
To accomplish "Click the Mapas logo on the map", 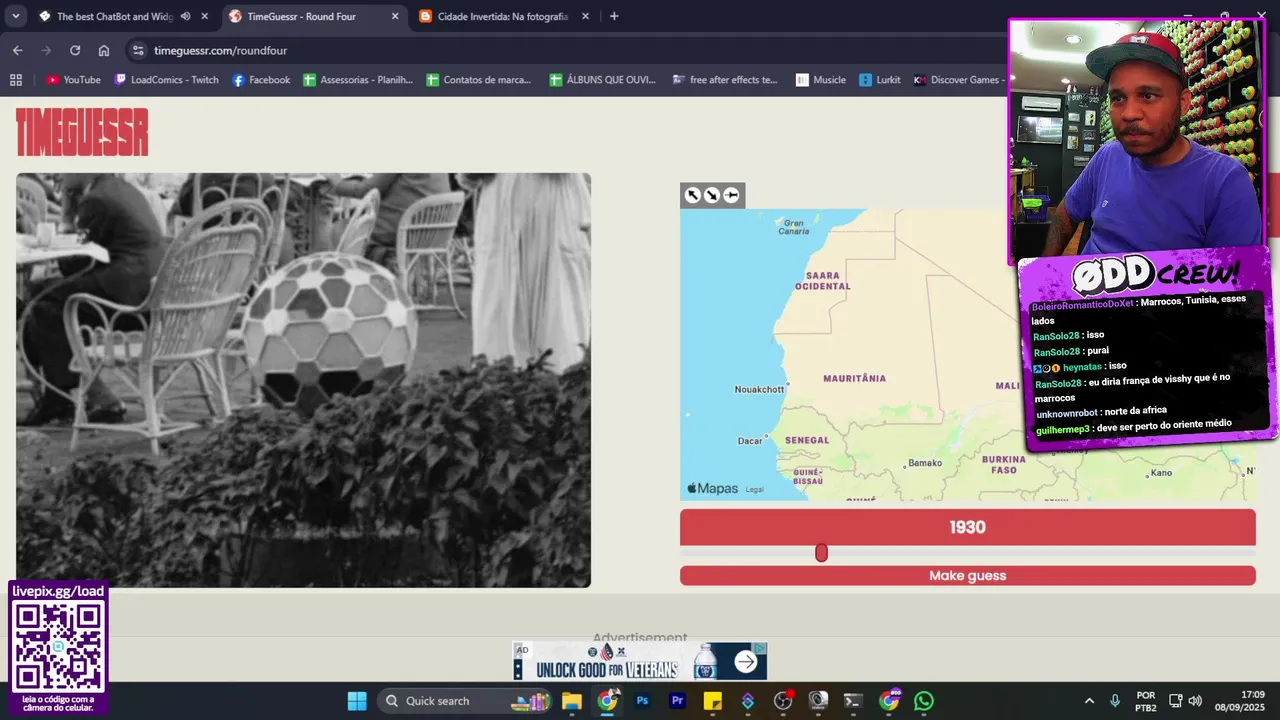I will point(712,489).
